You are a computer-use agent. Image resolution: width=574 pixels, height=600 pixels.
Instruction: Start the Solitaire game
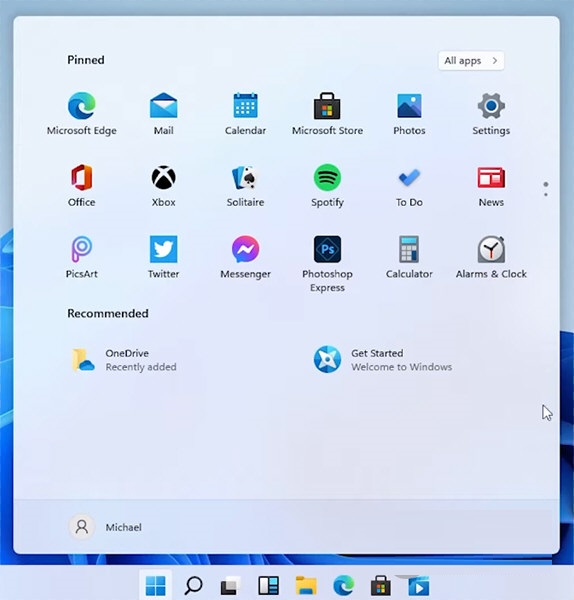(x=245, y=186)
